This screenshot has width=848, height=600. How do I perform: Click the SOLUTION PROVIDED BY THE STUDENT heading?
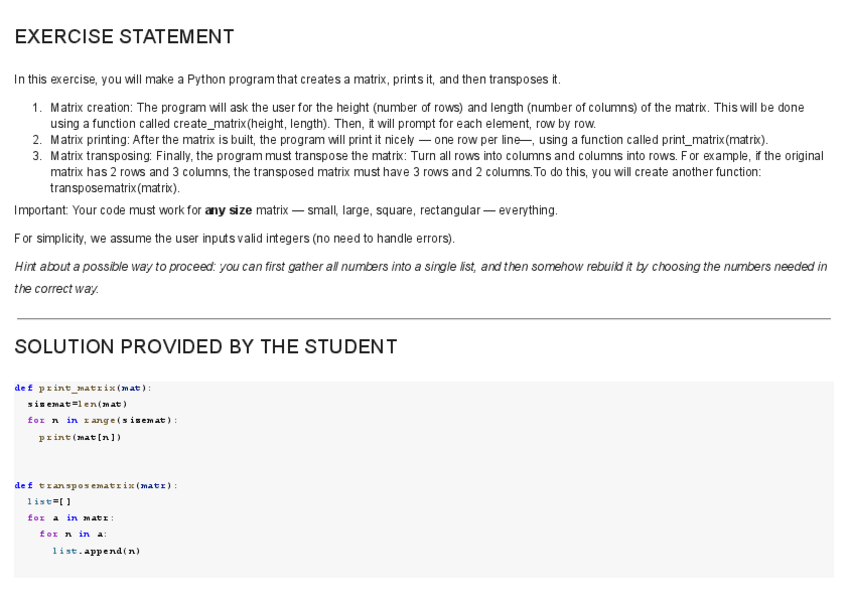pyautogui.click(x=205, y=347)
